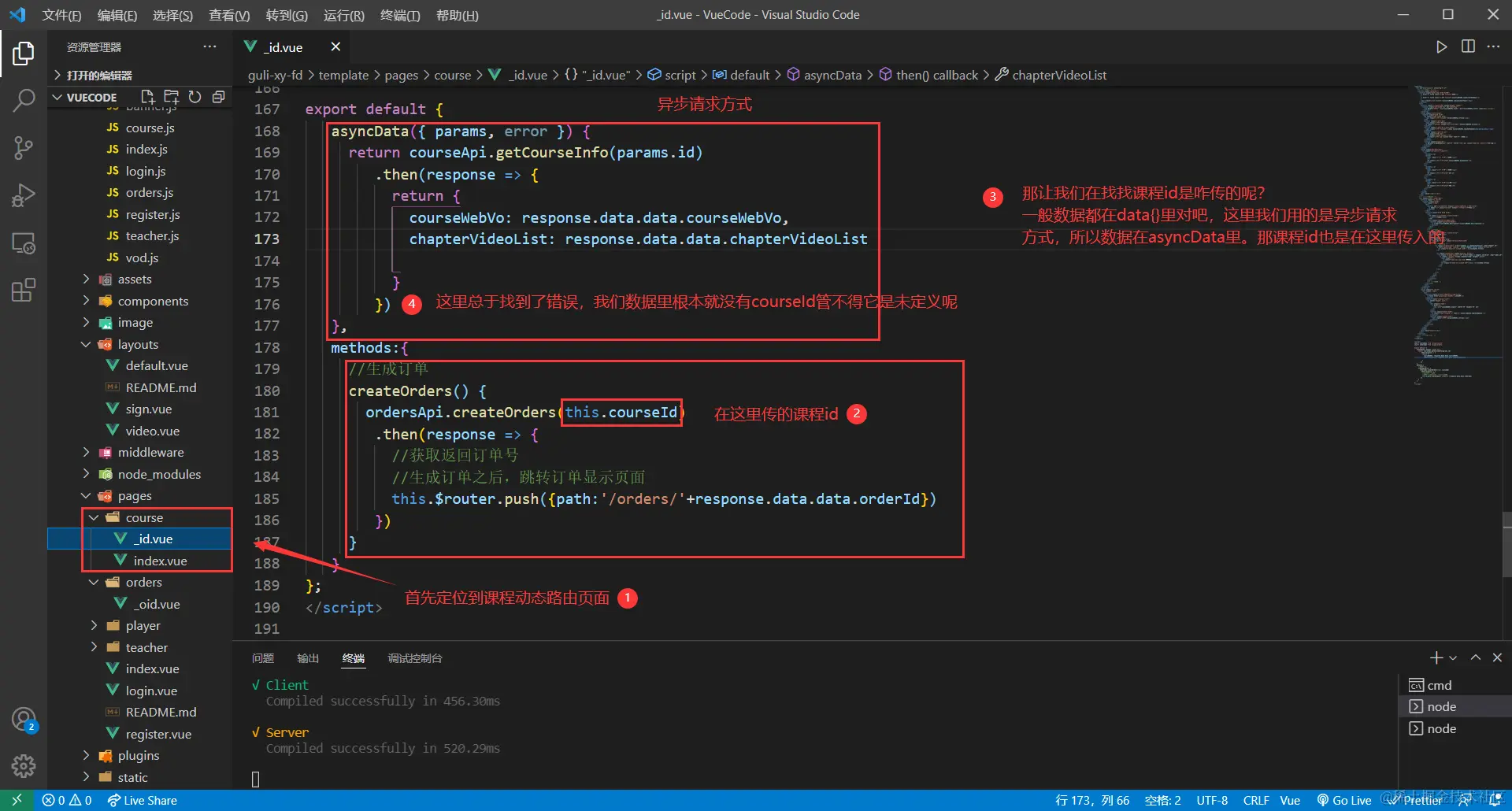Expand the plugins folder

140,755
